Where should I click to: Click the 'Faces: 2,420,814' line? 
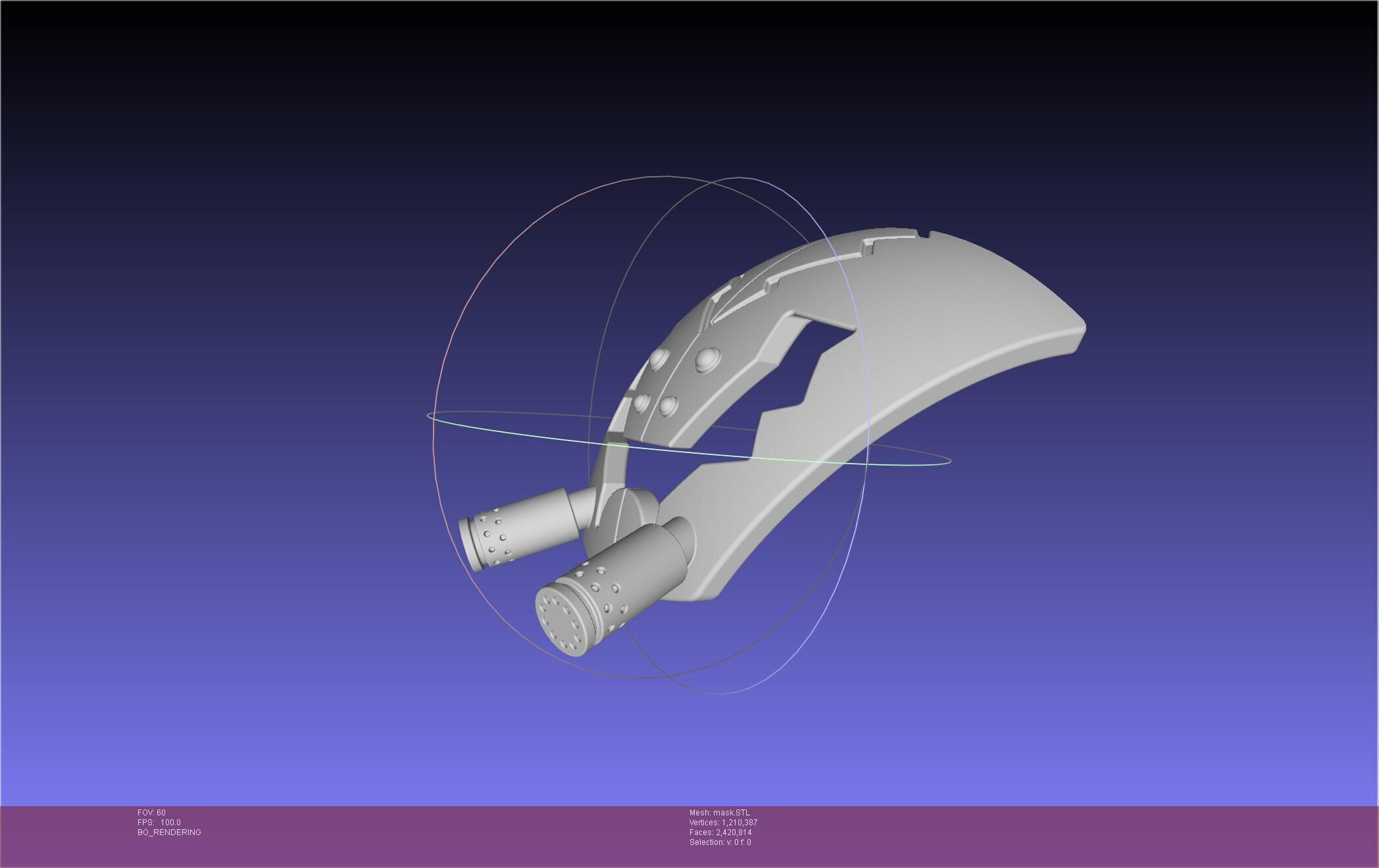coord(720,832)
